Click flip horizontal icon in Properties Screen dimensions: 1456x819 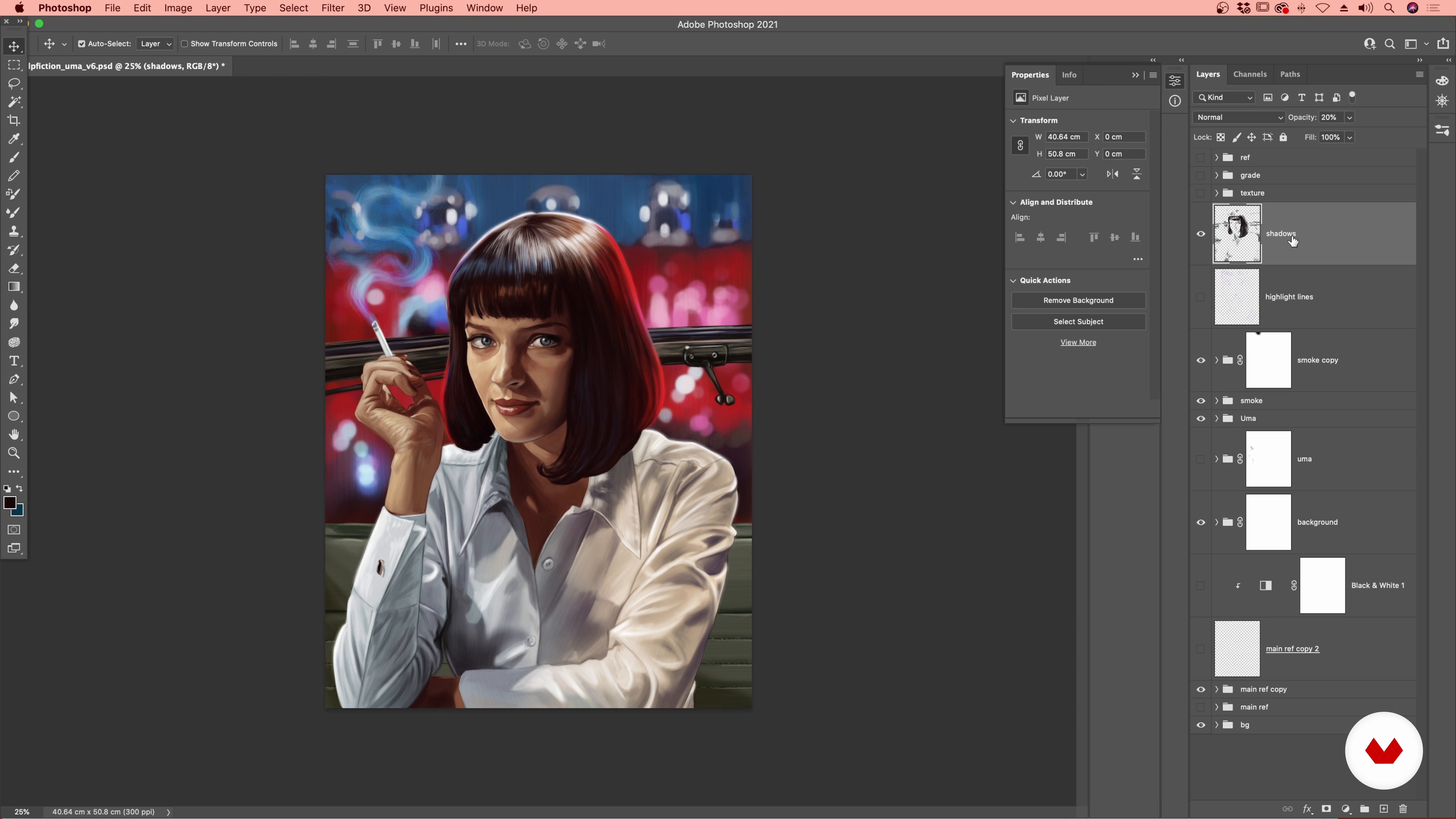[1112, 174]
